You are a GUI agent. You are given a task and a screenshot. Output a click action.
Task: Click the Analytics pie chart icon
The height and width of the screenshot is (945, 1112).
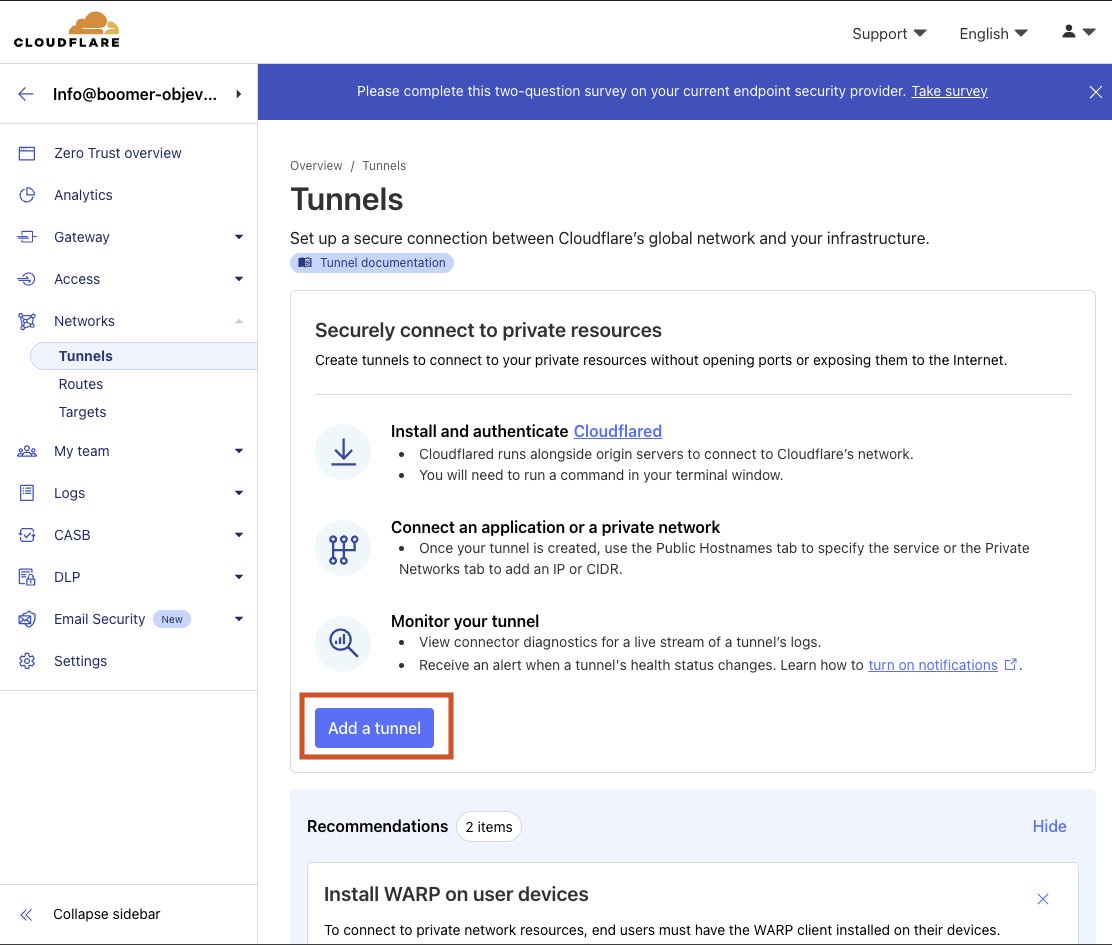tap(27, 195)
